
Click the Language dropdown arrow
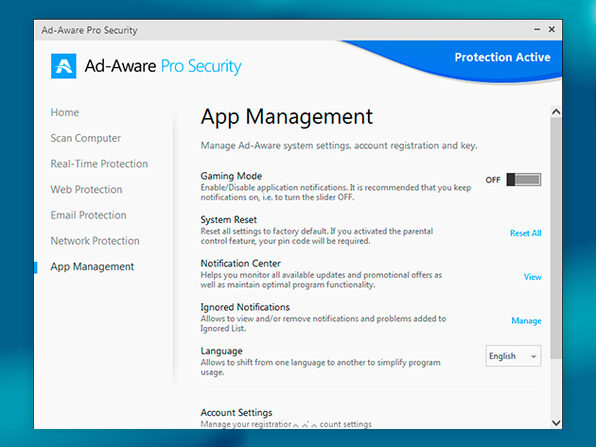pos(533,357)
